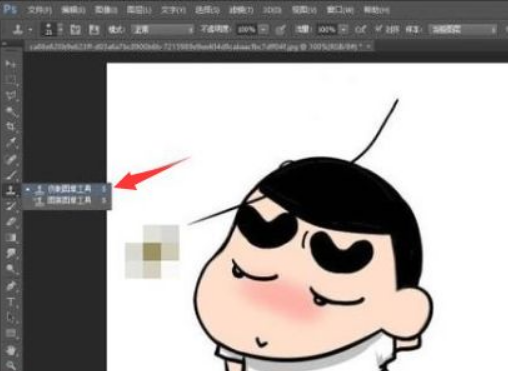Select the Rectangle shape tool
The height and width of the screenshot is (371, 508).
[x=10, y=333]
